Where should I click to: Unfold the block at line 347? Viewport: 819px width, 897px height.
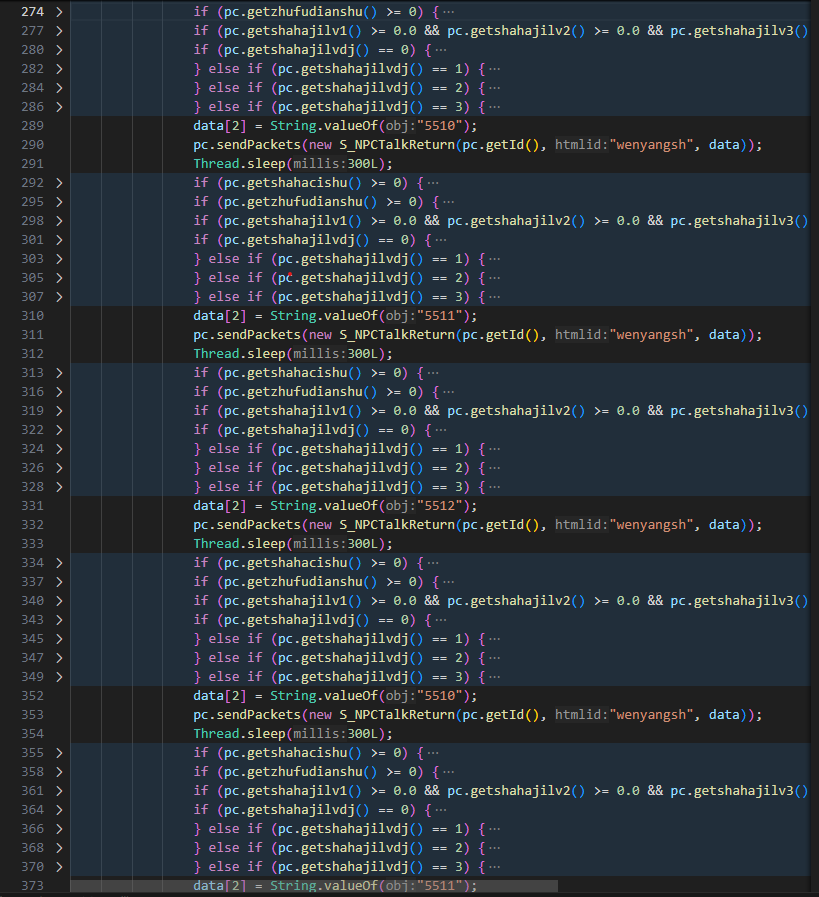pos(59,658)
